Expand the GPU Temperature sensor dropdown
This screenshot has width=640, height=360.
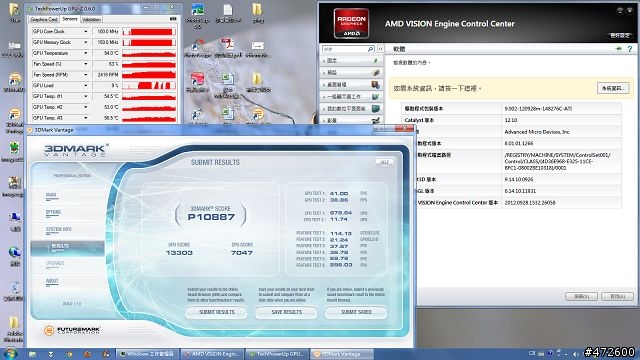click(86, 53)
